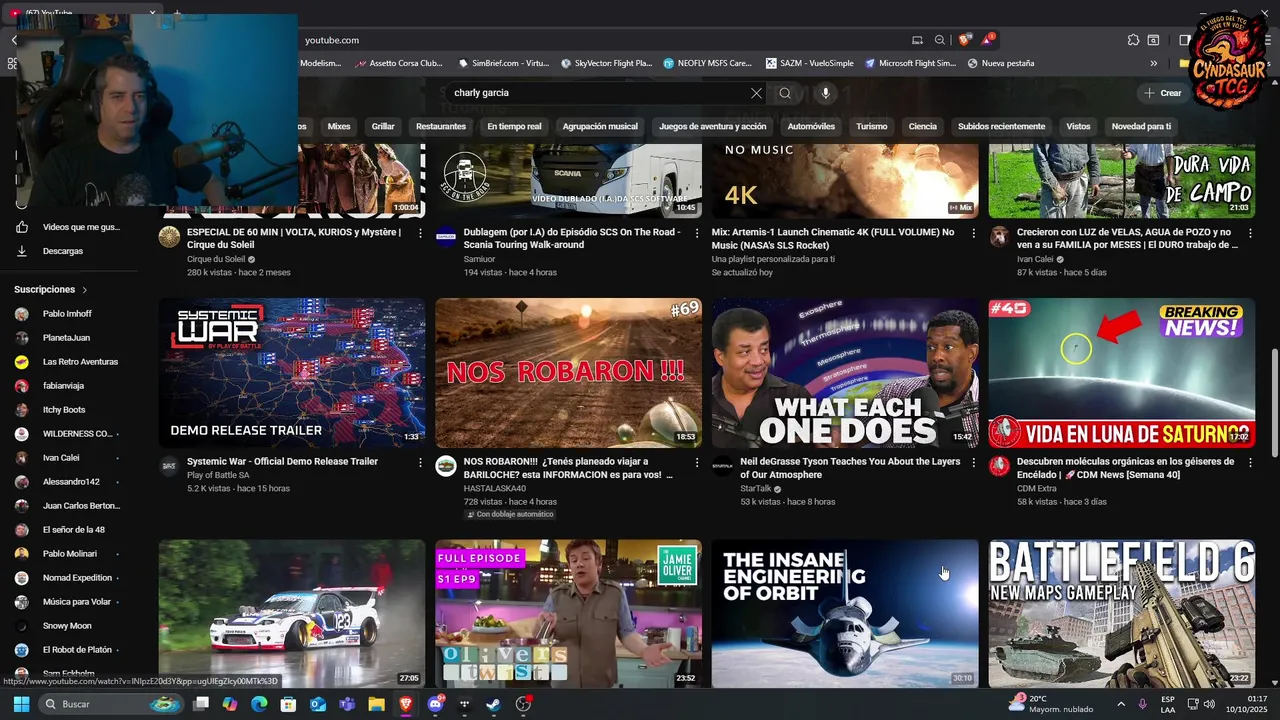Clear the YouTube search box text
Viewport: 1280px width, 720px height.
756,93
